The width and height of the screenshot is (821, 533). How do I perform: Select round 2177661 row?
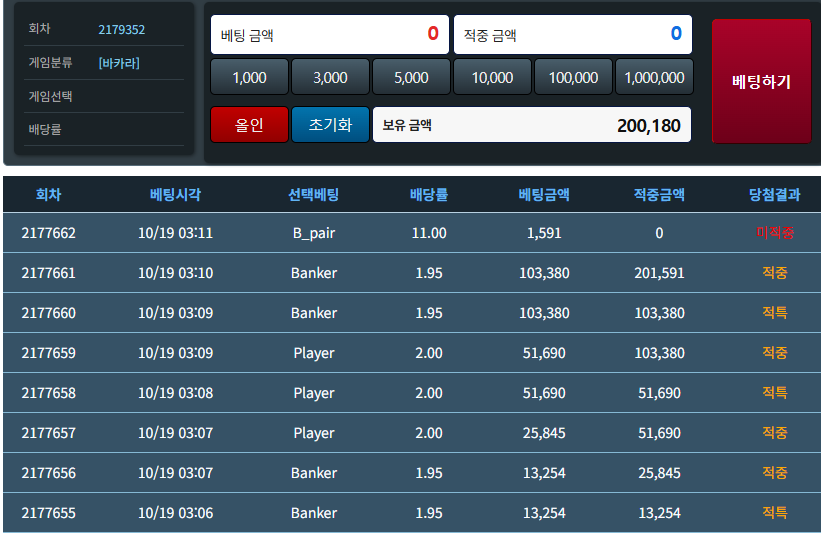tap(412, 273)
